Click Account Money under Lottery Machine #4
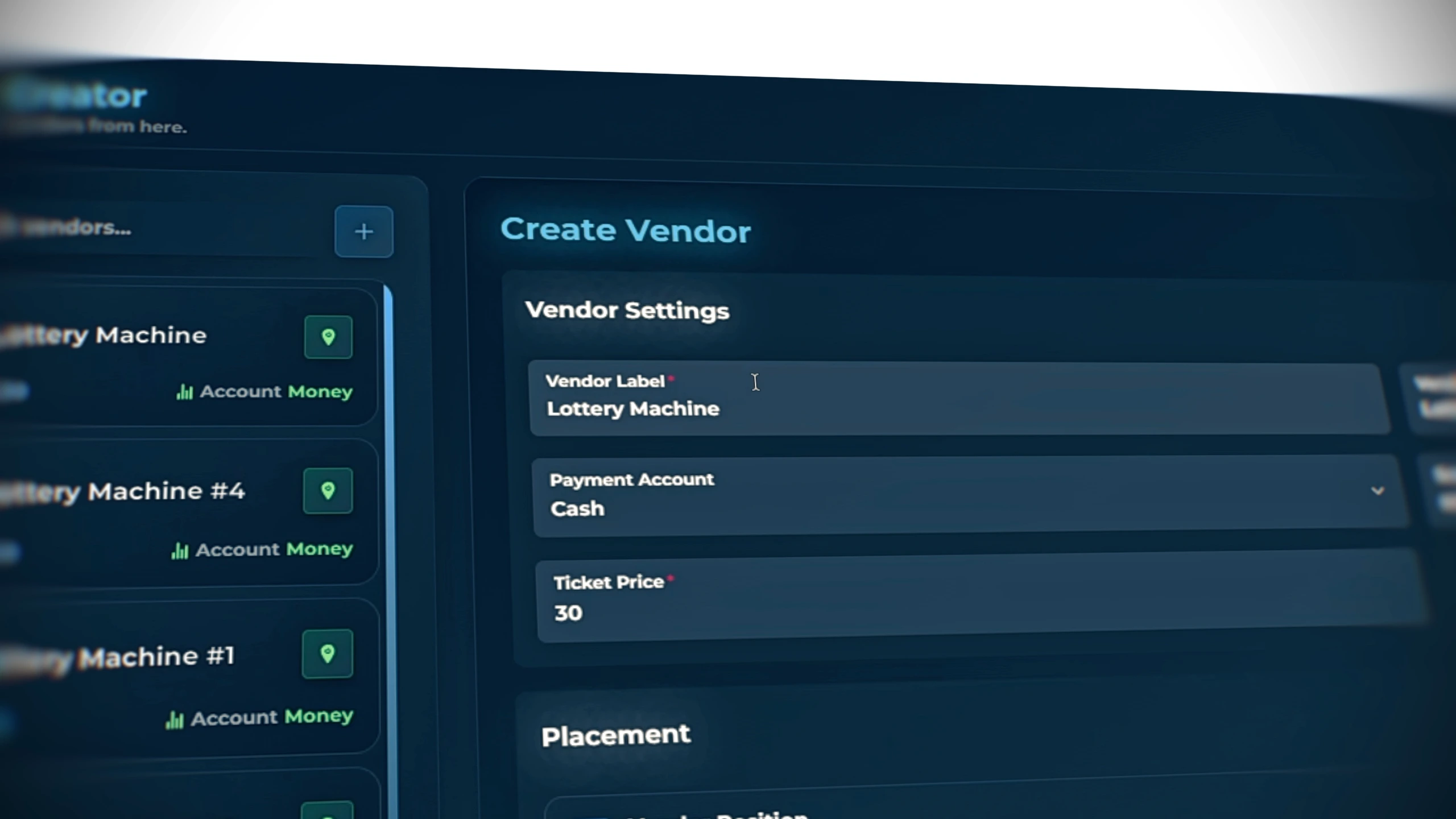Image resolution: width=1456 pixels, height=819 pixels. pos(262,549)
